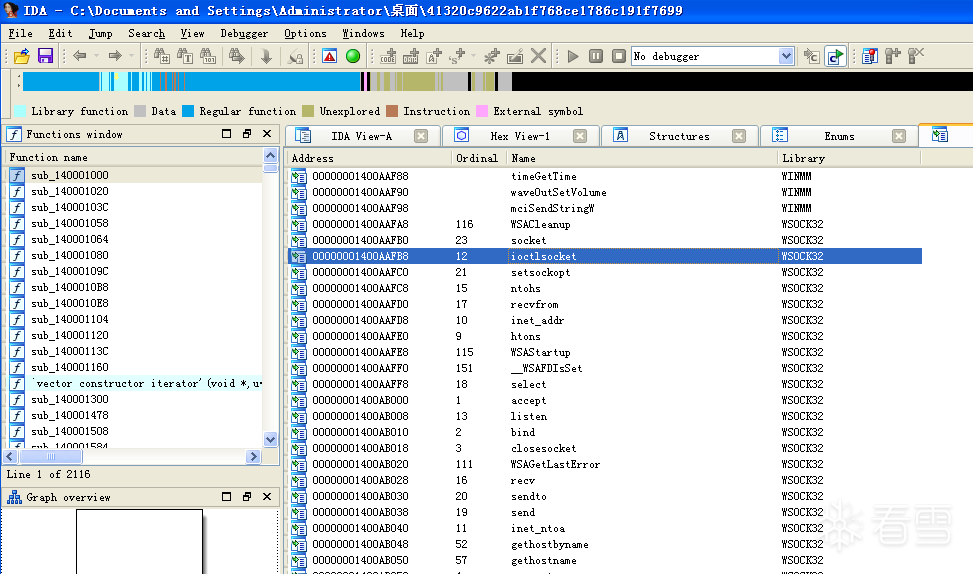Open the File menu
973x574 pixels.
tap(20, 34)
